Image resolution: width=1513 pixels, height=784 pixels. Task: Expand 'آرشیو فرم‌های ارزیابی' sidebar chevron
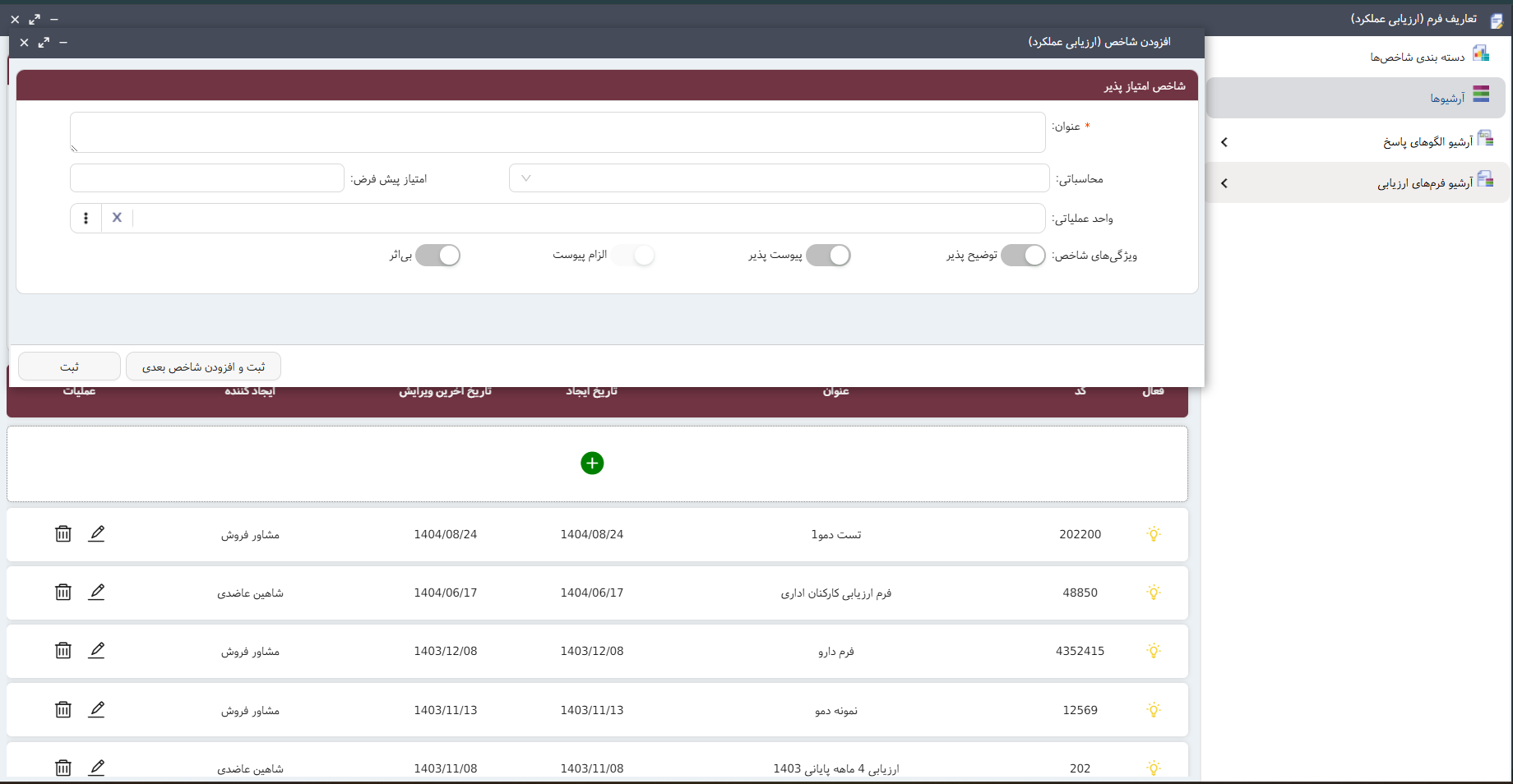[1224, 183]
